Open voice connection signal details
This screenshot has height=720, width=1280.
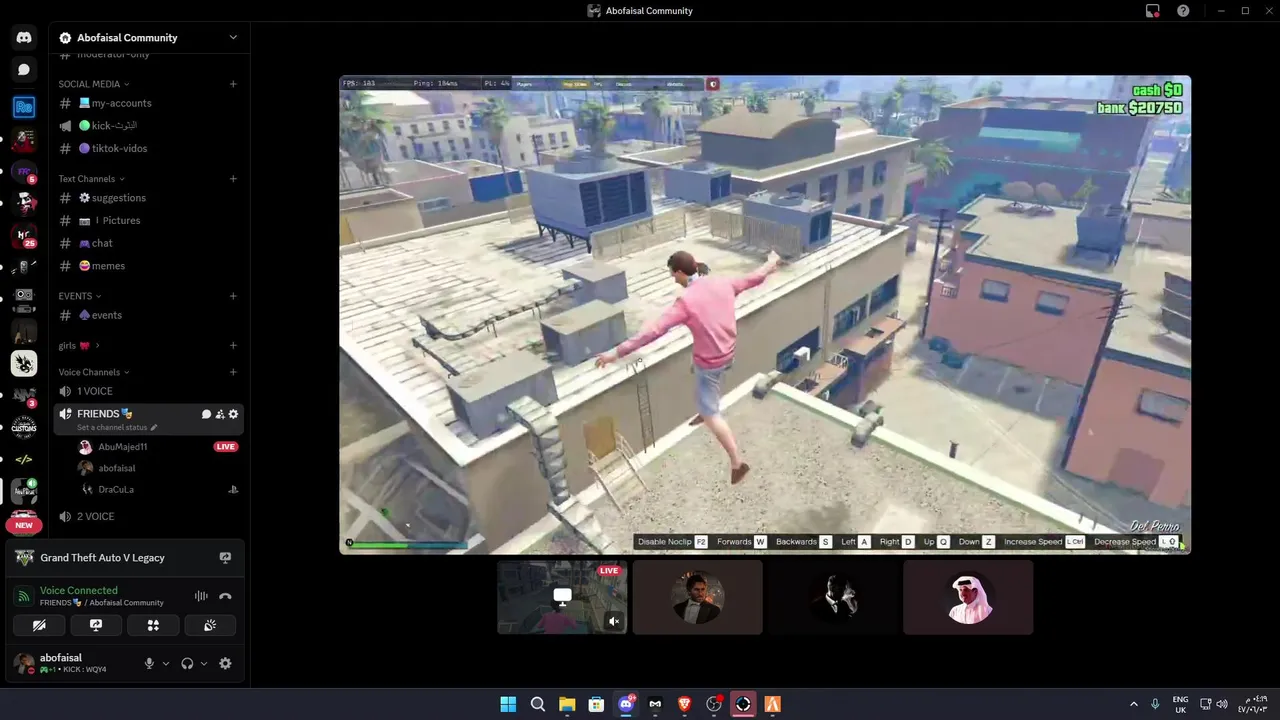[x=24, y=596]
